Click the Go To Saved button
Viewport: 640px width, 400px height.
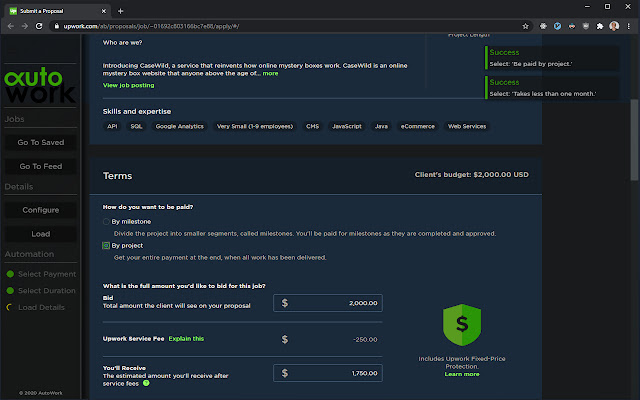(x=40, y=142)
